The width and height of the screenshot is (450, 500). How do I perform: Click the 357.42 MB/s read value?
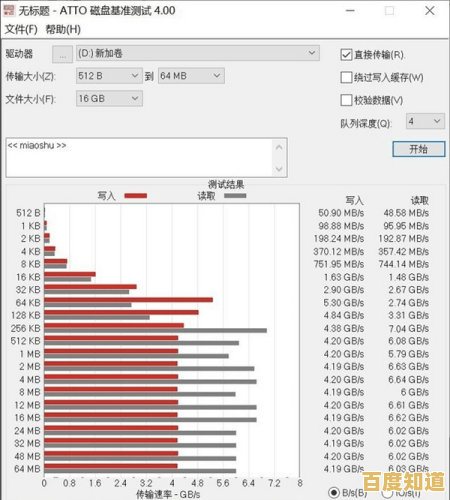tap(404, 252)
